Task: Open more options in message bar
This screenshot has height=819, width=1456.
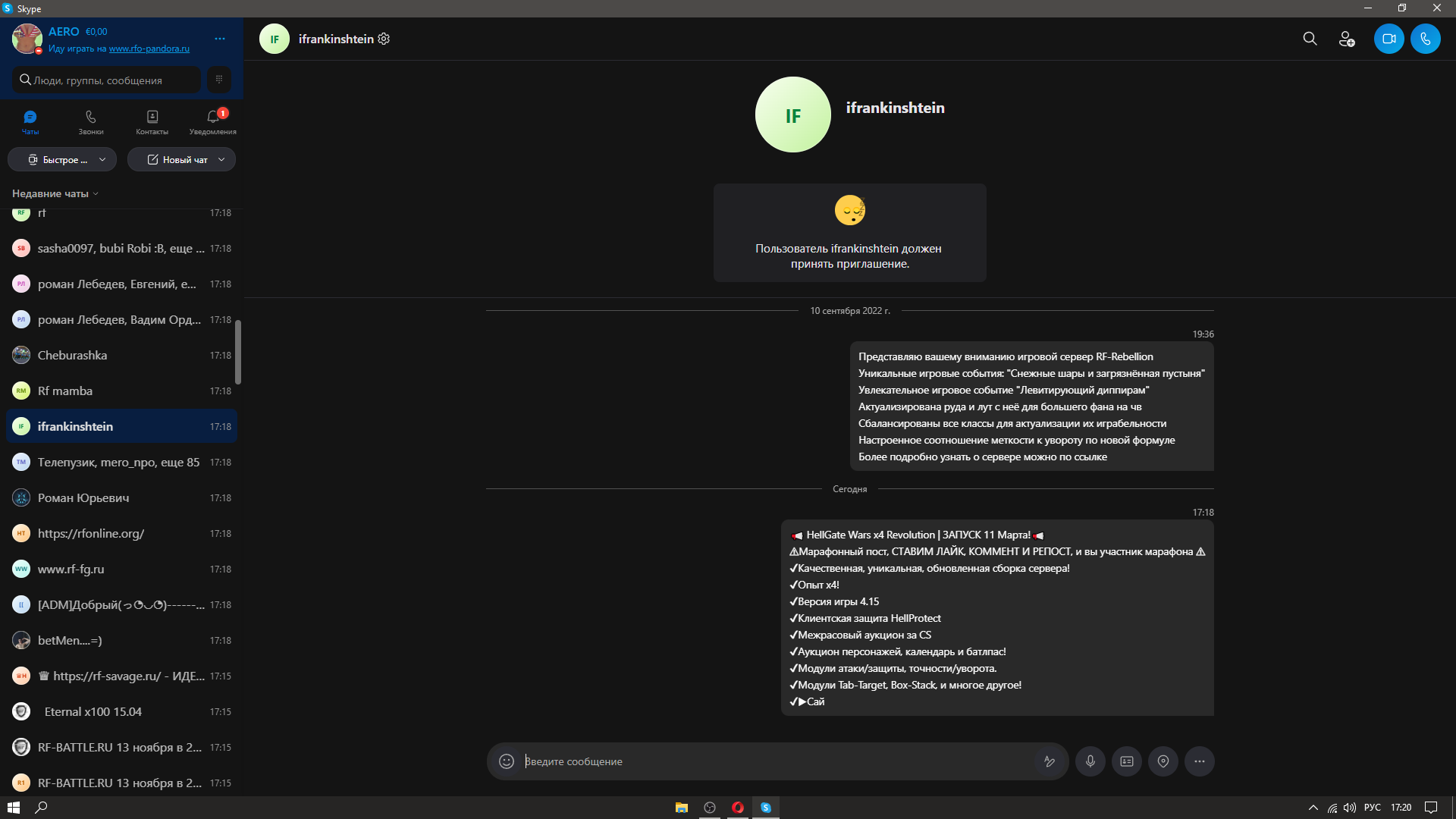Action: [x=1199, y=761]
